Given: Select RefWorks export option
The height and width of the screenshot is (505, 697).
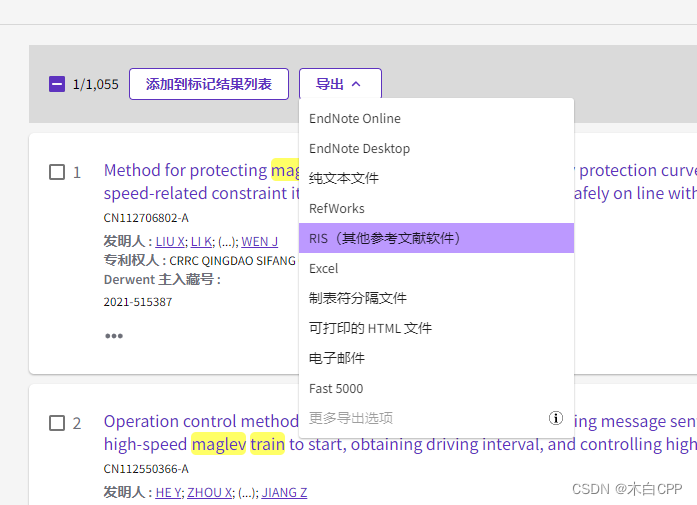Looking at the screenshot, I should point(436,208).
